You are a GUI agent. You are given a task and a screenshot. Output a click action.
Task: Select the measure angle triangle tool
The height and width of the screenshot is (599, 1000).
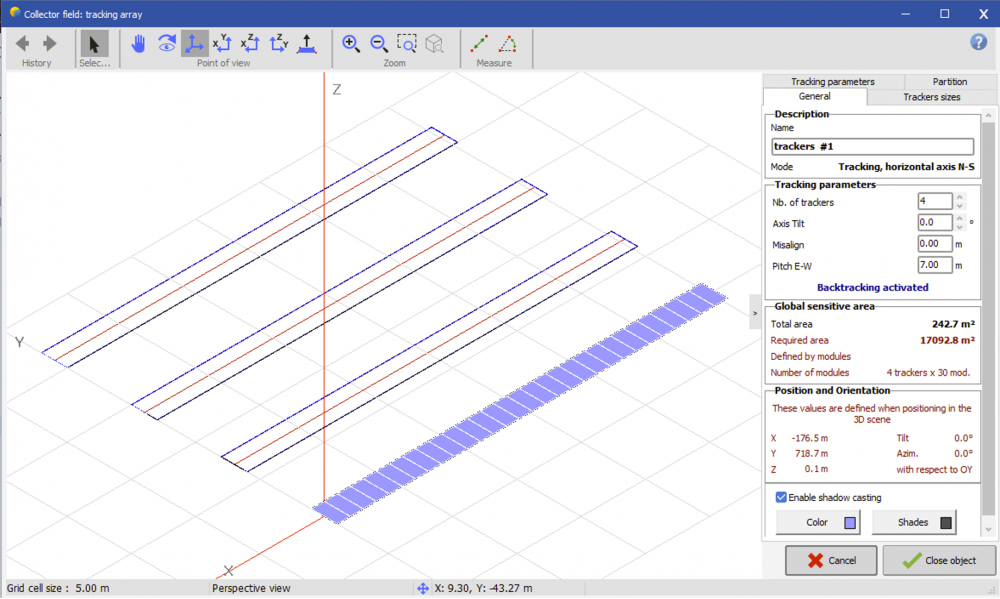(508, 44)
